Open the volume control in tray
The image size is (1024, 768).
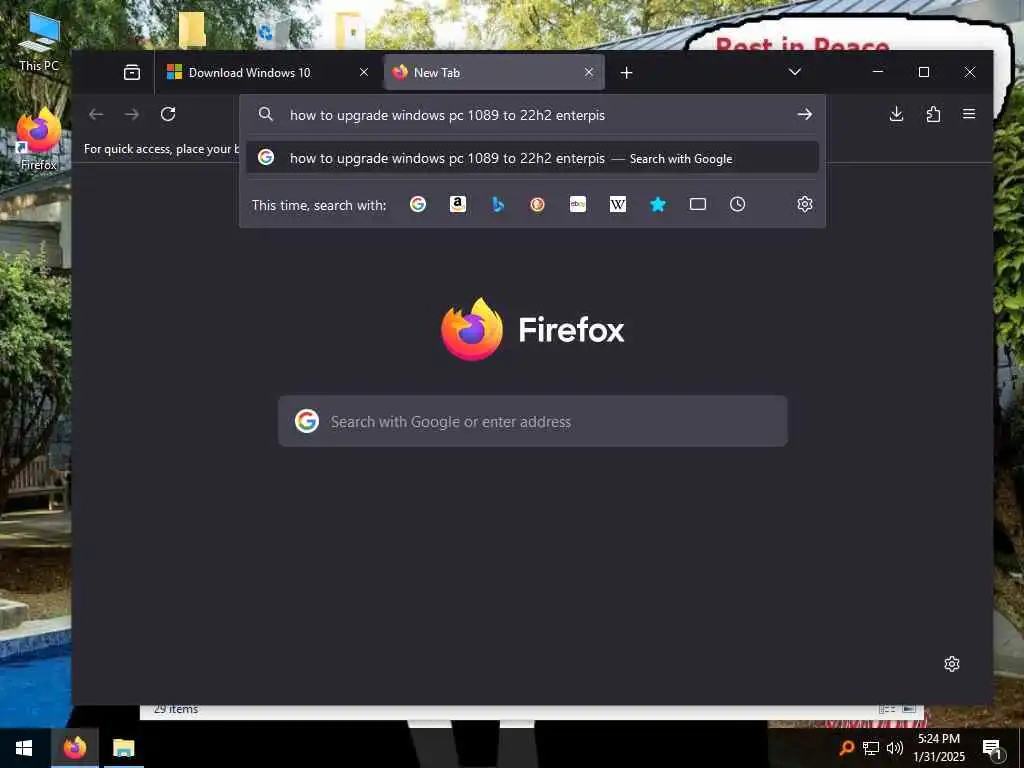point(895,748)
